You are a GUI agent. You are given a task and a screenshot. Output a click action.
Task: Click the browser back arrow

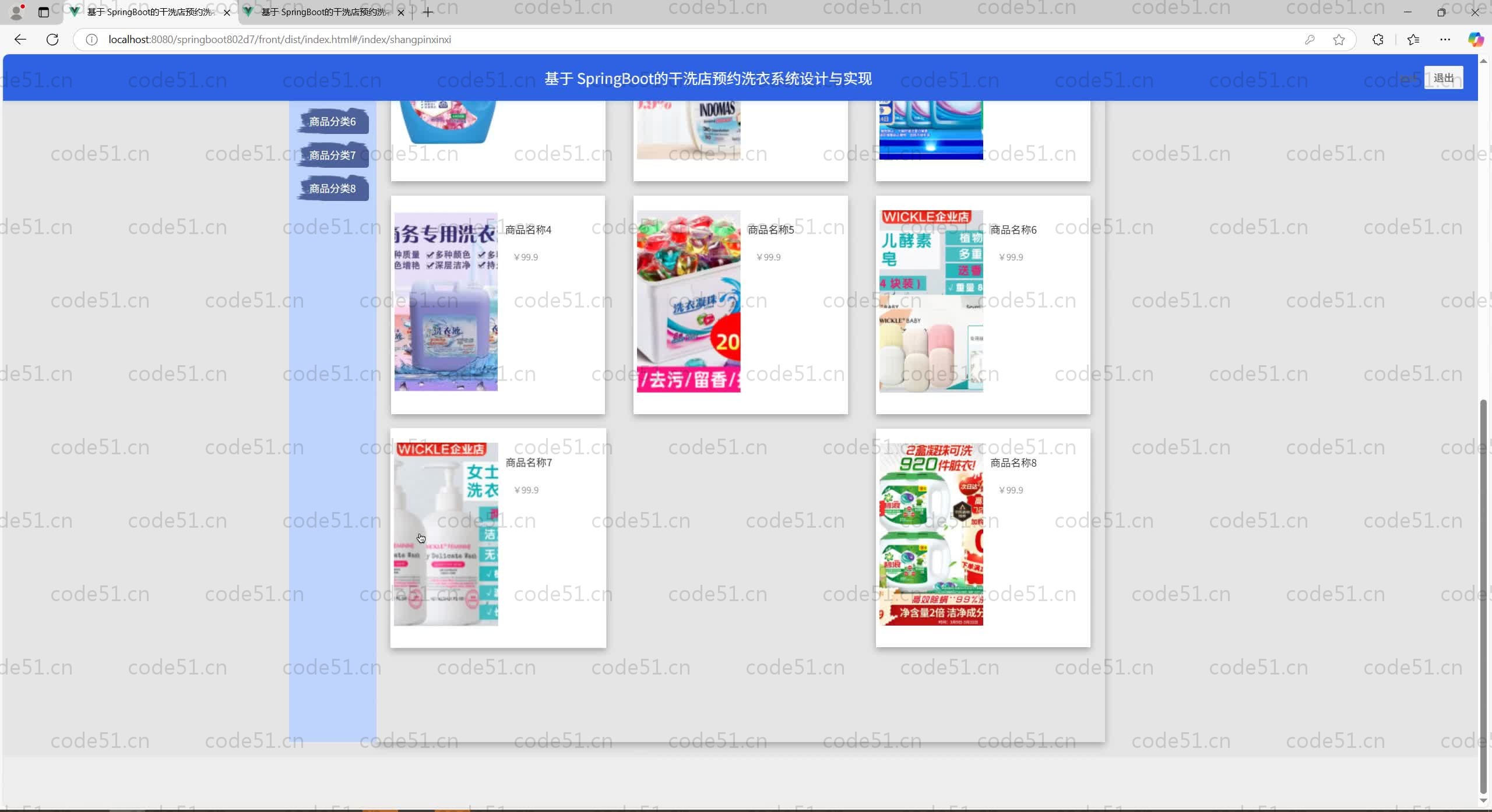click(20, 40)
